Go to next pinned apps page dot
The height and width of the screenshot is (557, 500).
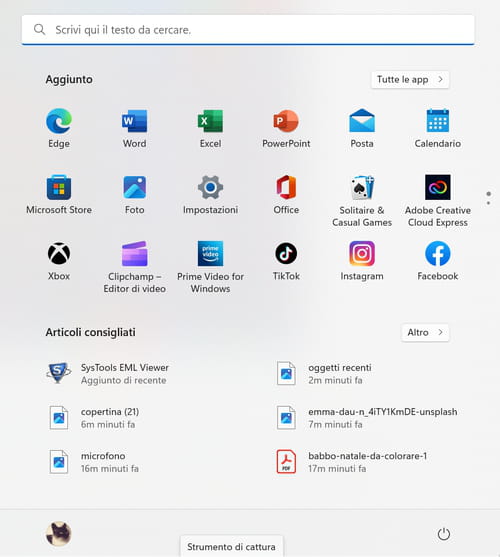point(489,203)
